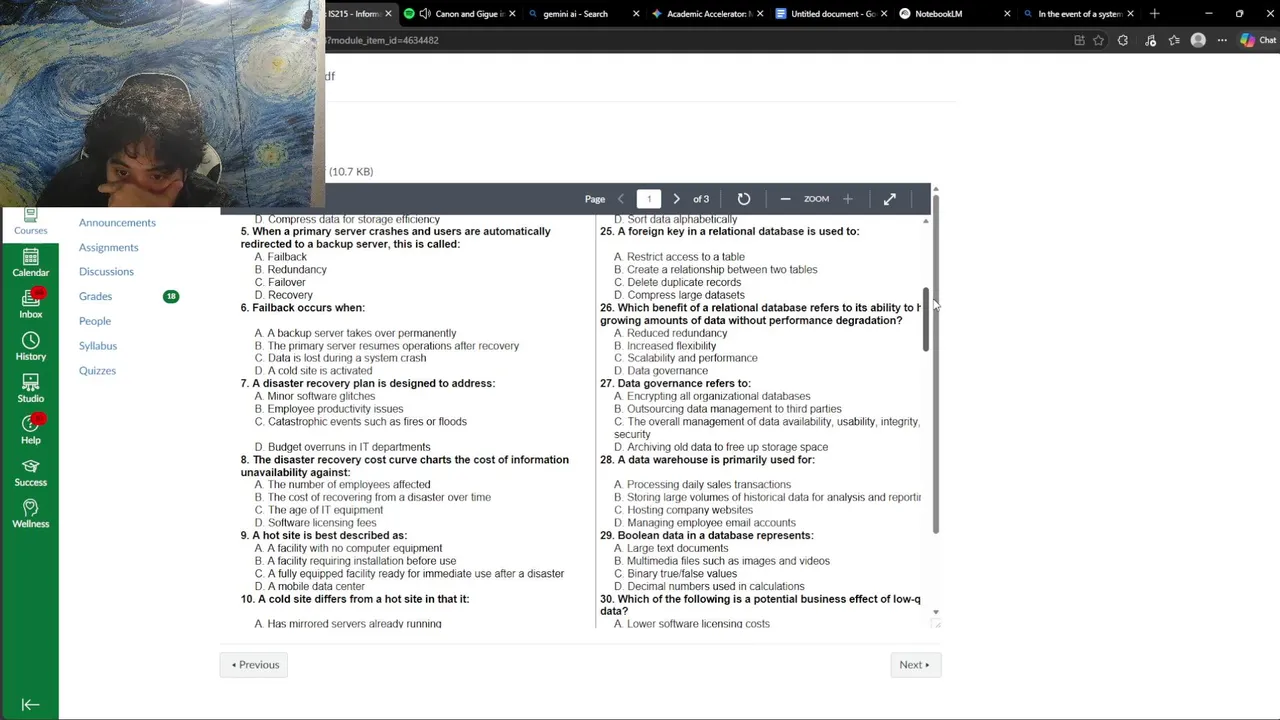The image size is (1280, 720).
Task: Switch to the IS215 tab
Action: click(x=354, y=14)
